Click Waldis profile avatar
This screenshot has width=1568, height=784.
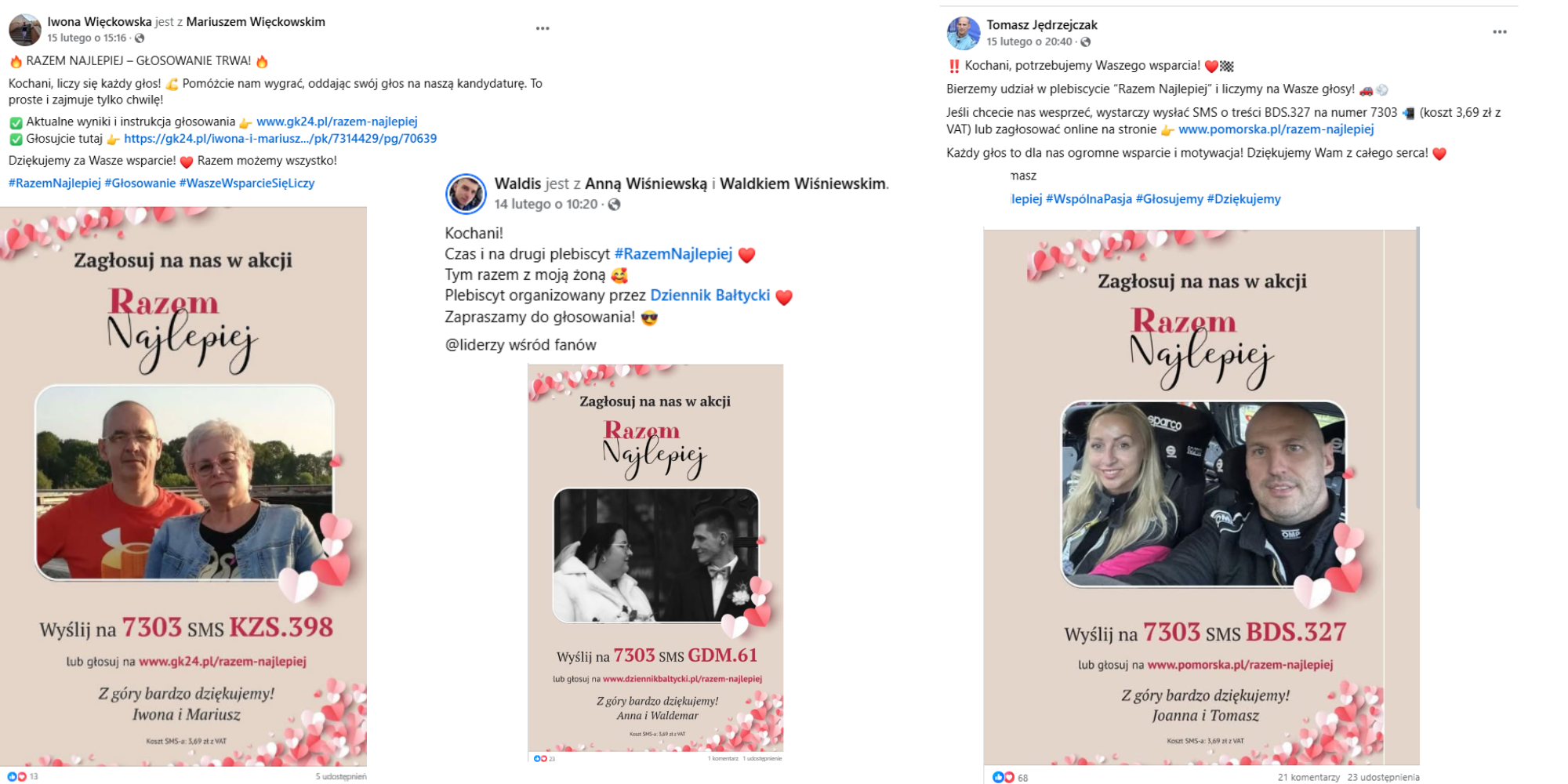[x=466, y=194]
